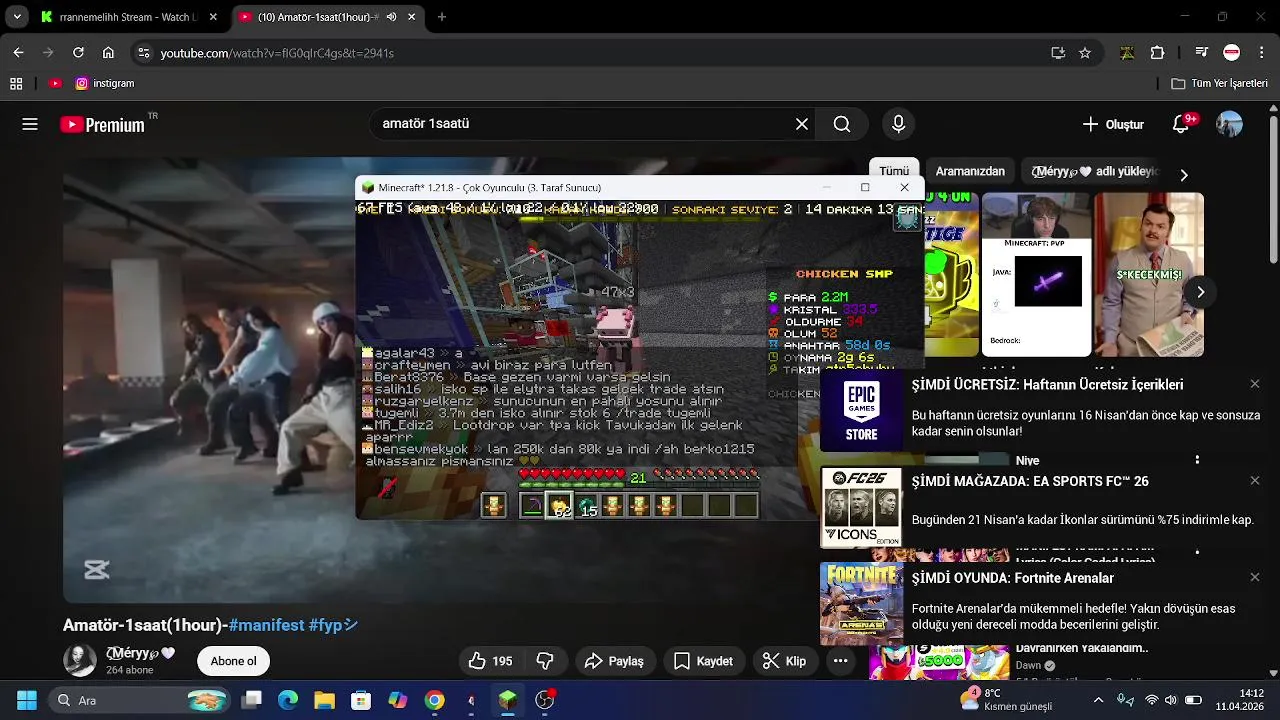This screenshot has height=720, width=1280.
Task: Clear the search box with the X
Action: (802, 124)
